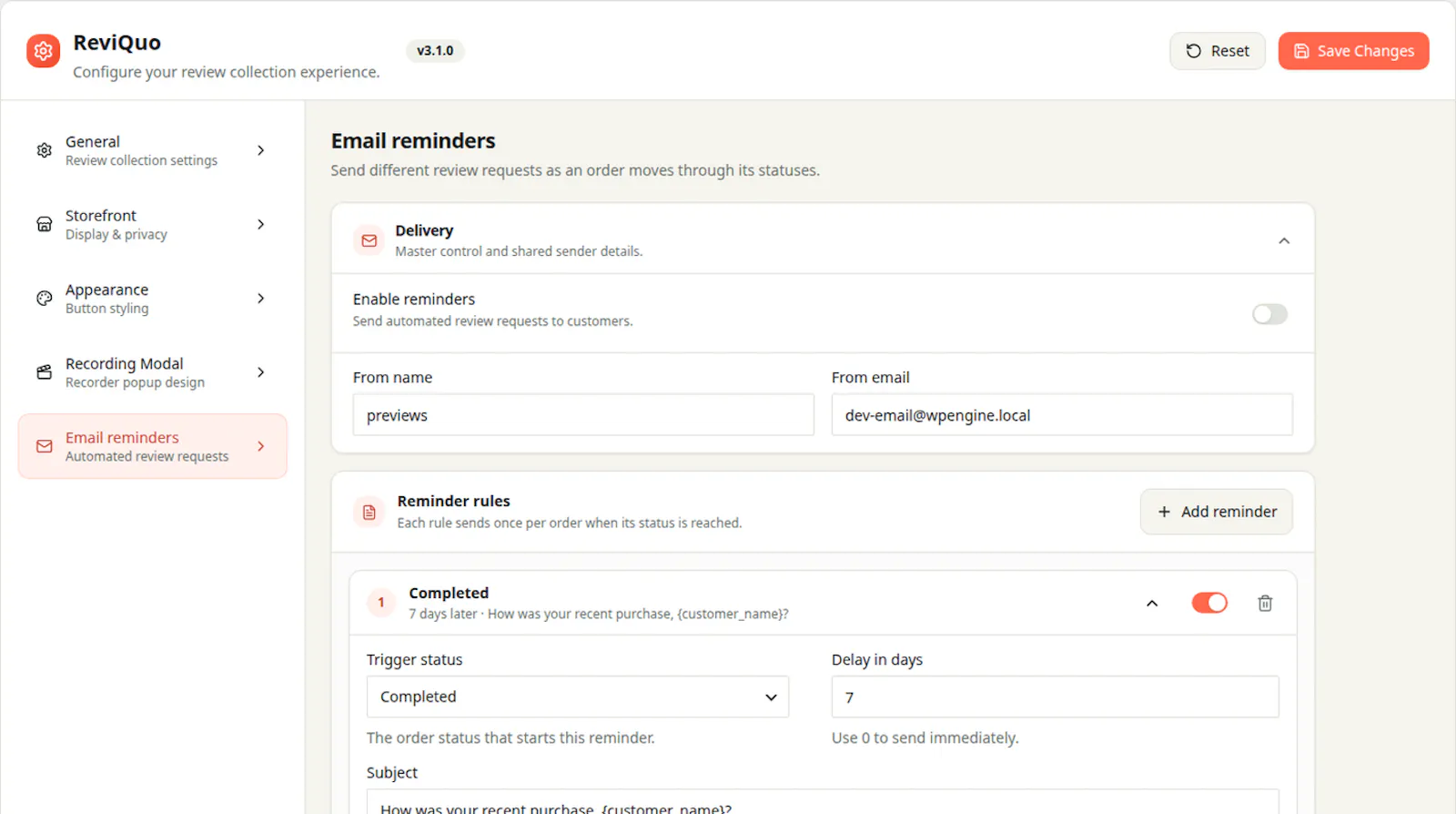The width and height of the screenshot is (1456, 814).
Task: Collapse the Completed reminder rule chevron
Action: tap(1152, 603)
